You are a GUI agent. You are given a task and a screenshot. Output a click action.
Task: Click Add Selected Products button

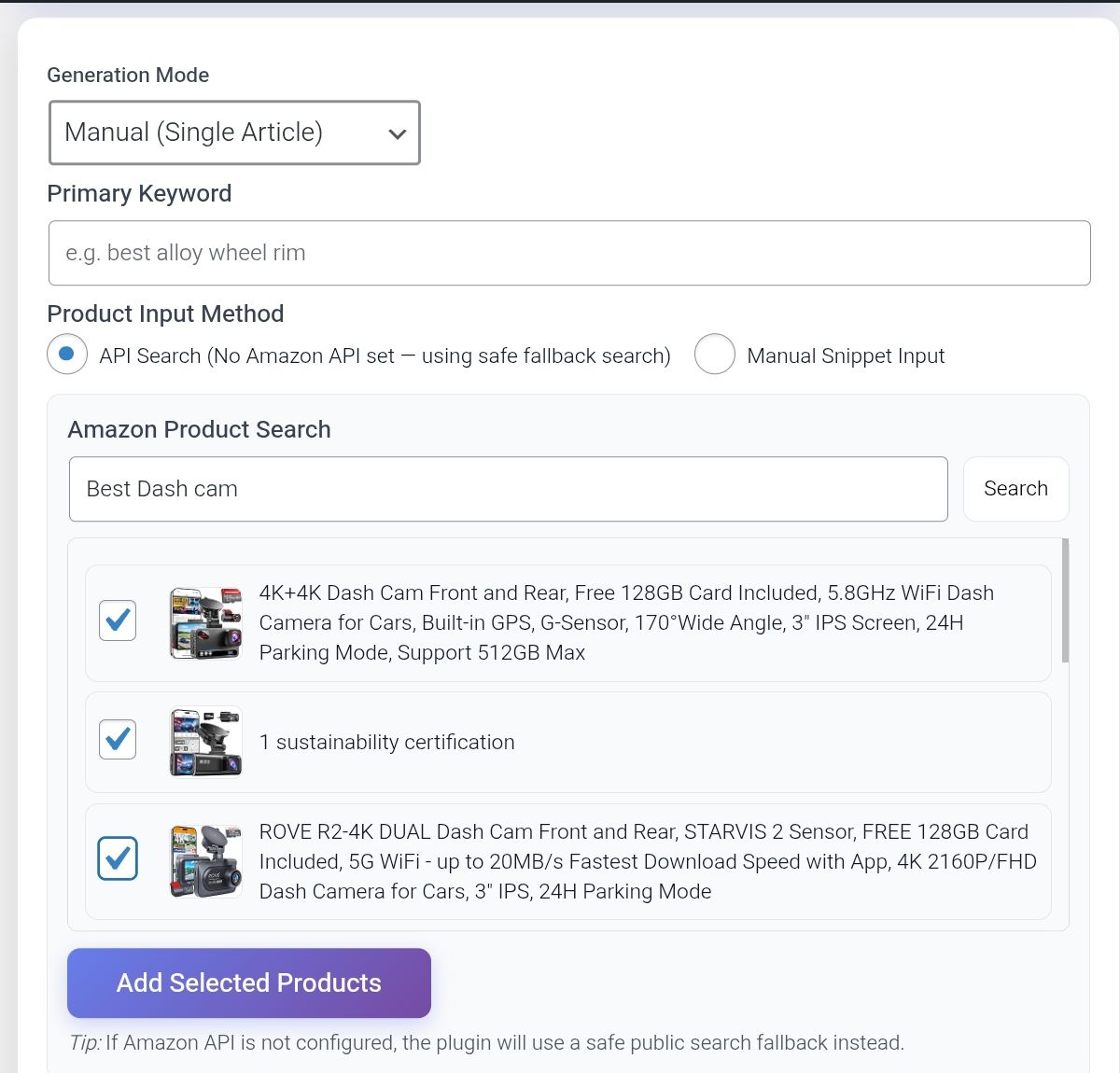pyautogui.click(x=249, y=983)
